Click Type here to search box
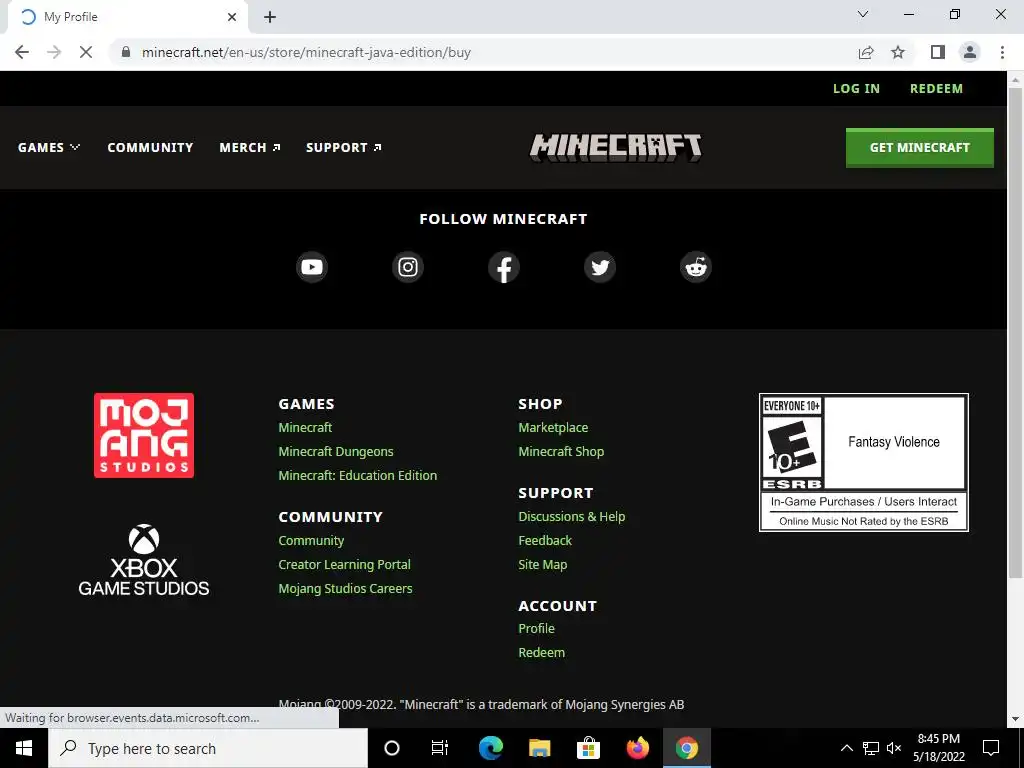The width and height of the screenshot is (1024, 768). (208, 748)
